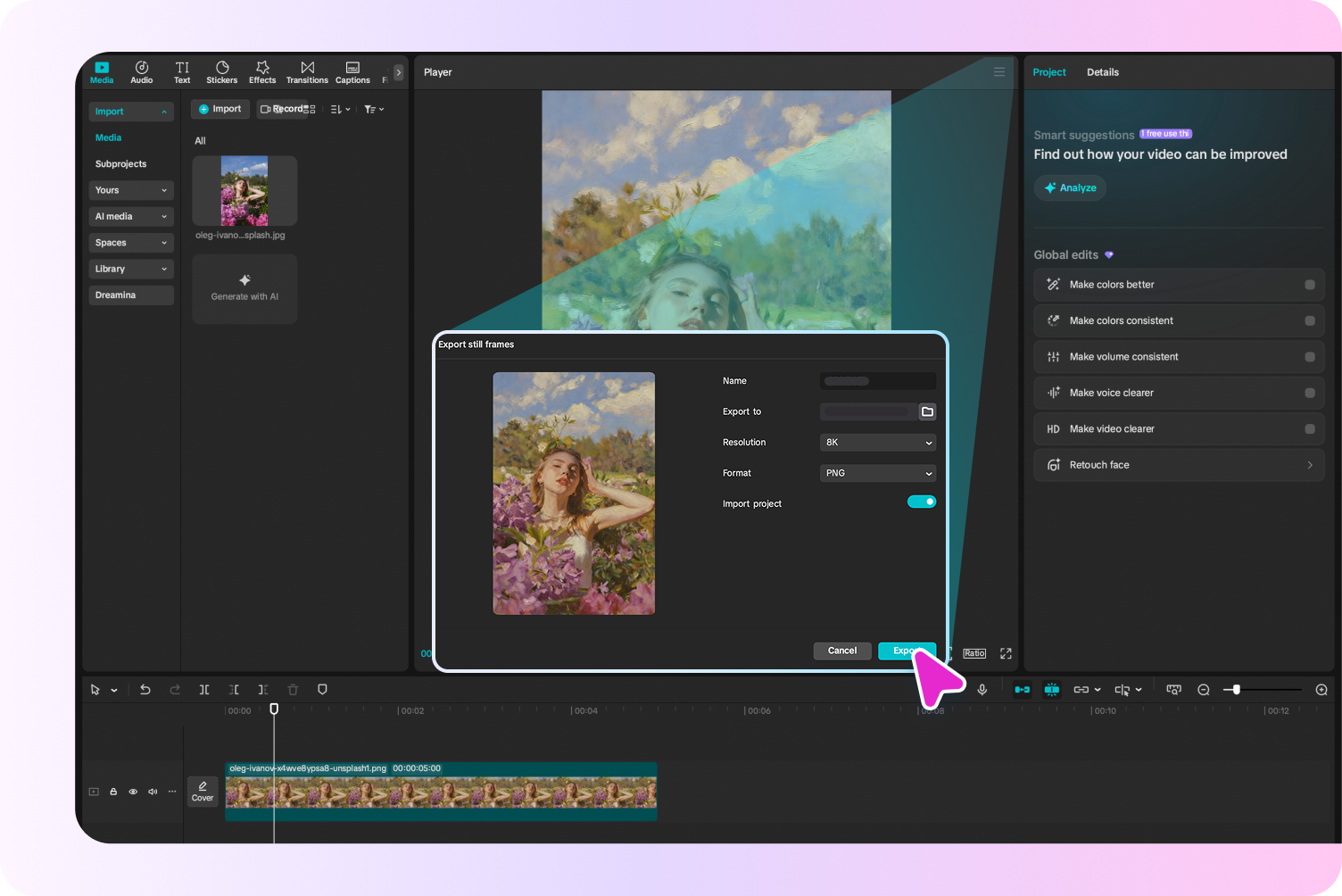
Task: Toggle track visibility eye icon
Action: (133, 792)
